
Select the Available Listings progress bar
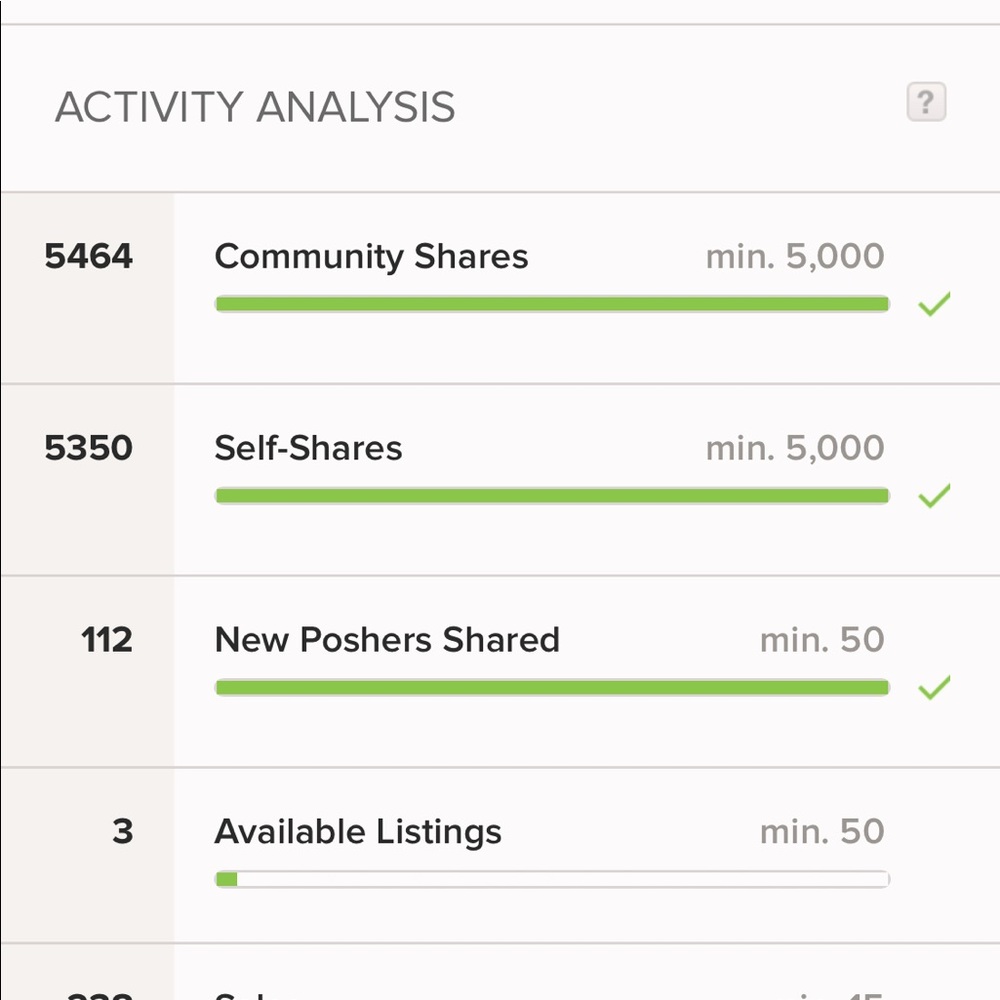(x=552, y=879)
